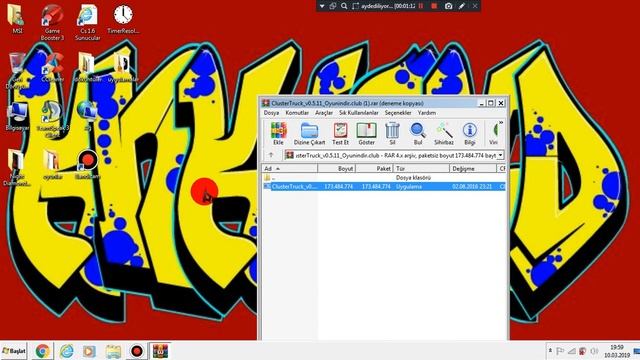Open the oyunlar desktop folder

click(52, 164)
